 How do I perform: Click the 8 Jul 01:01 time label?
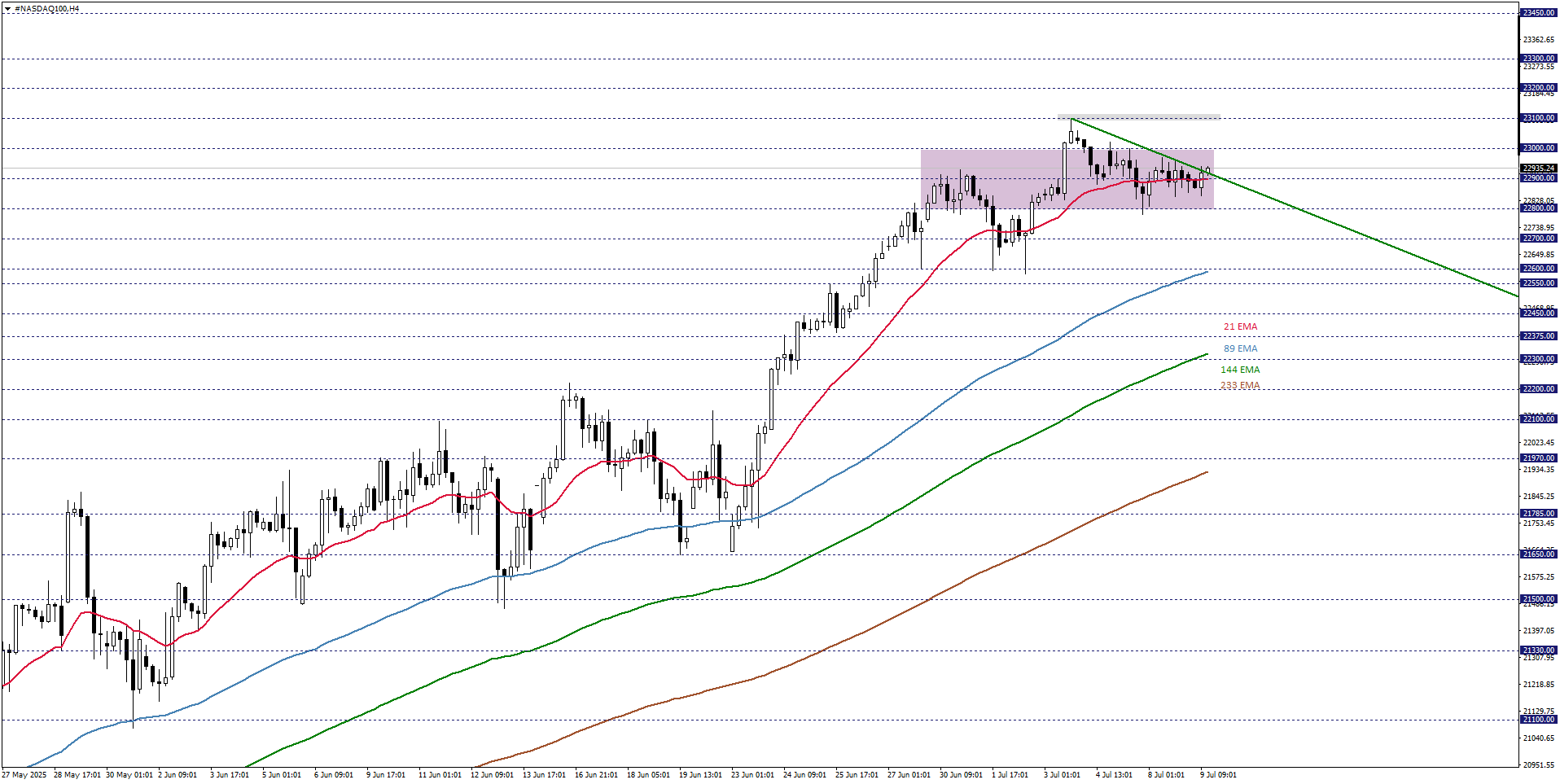pyautogui.click(x=1166, y=775)
